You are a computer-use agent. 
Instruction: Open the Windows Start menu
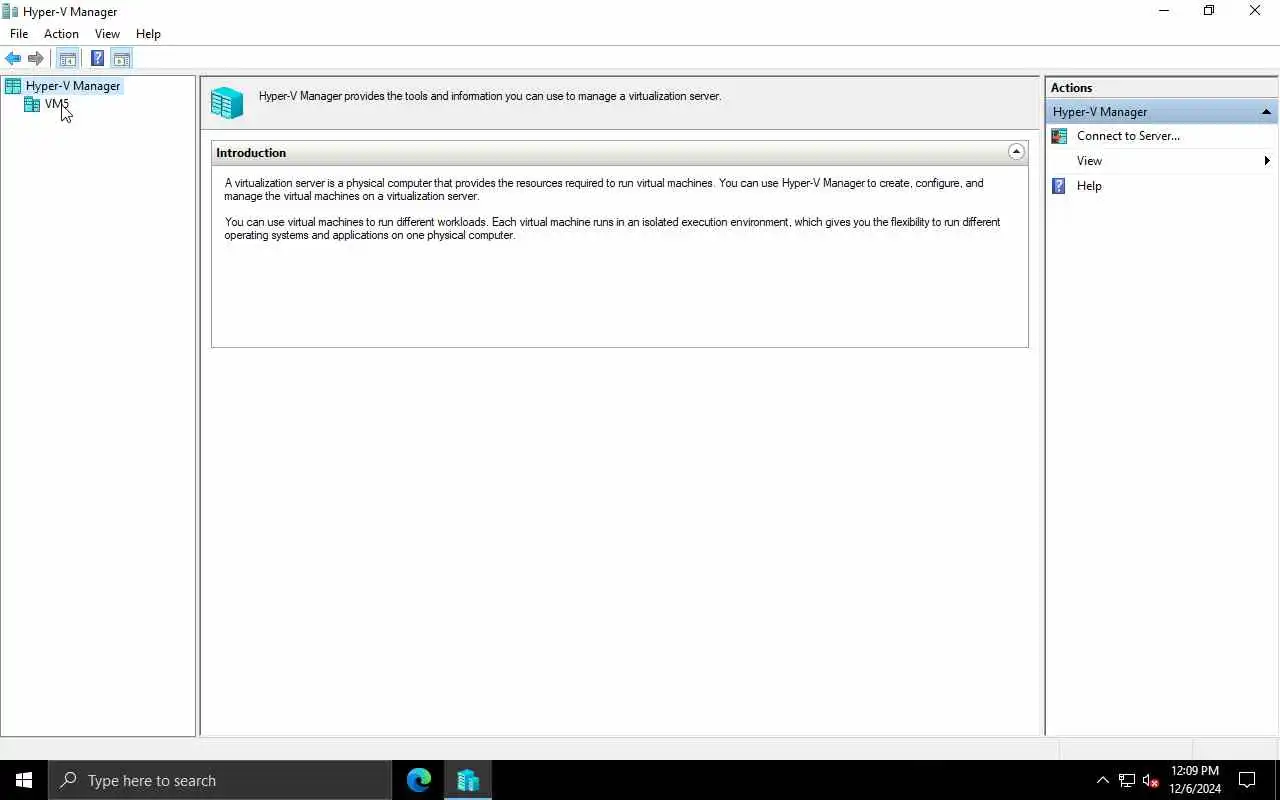[x=24, y=780]
